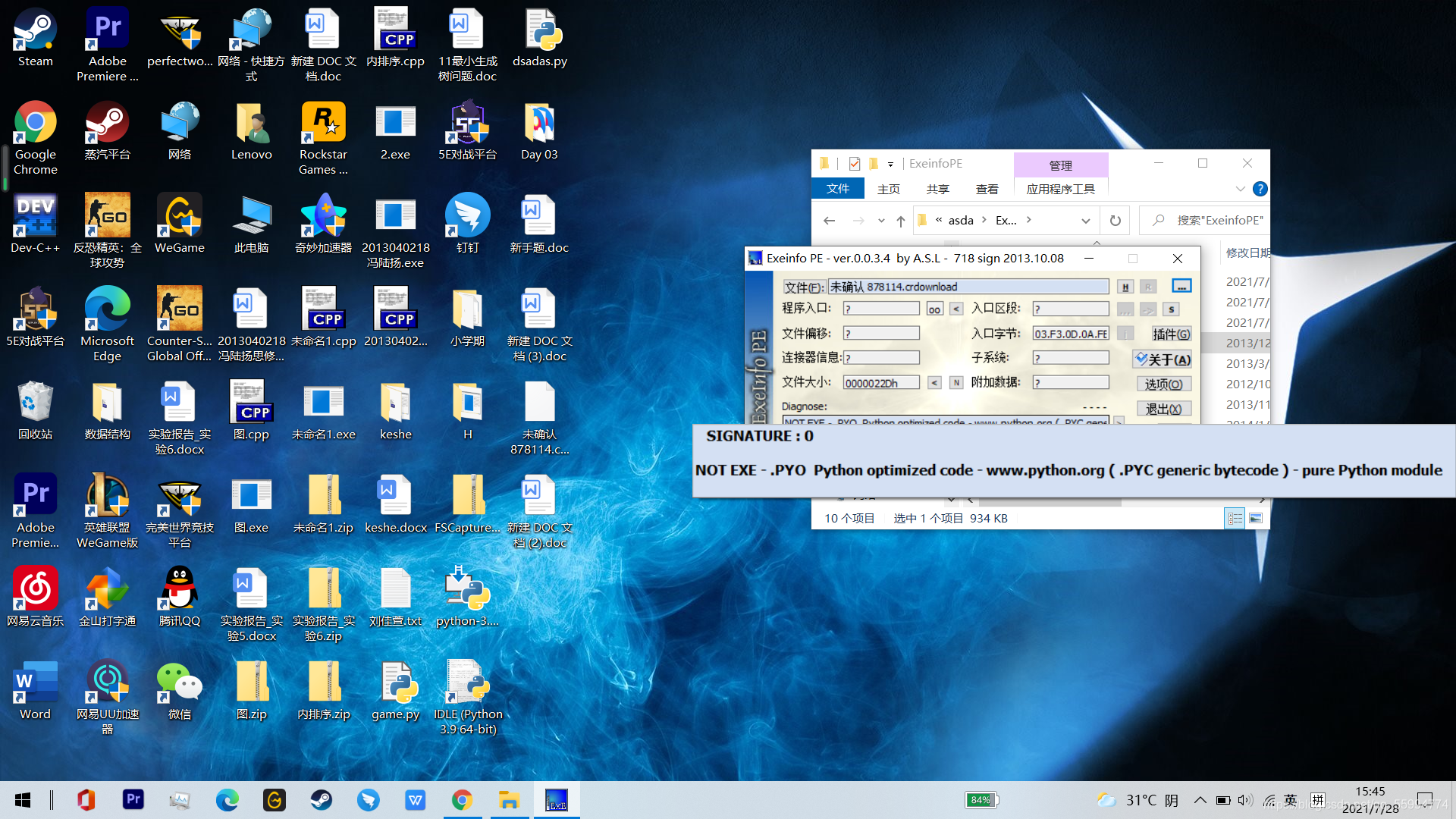Click the H button in Exeinfo PE
Image resolution: width=1456 pixels, height=819 pixels.
coord(1125,287)
